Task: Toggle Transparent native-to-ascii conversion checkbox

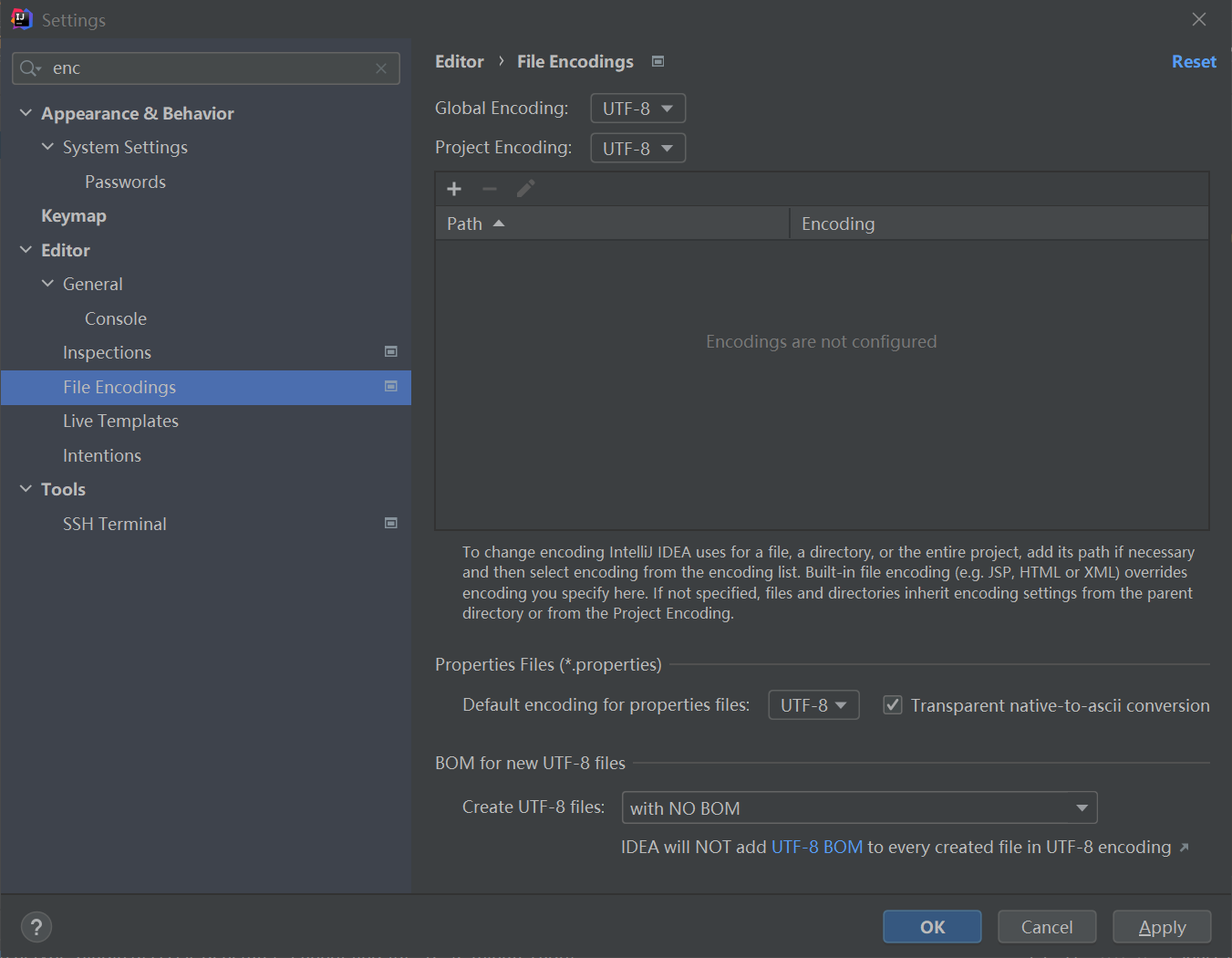Action: (x=893, y=705)
